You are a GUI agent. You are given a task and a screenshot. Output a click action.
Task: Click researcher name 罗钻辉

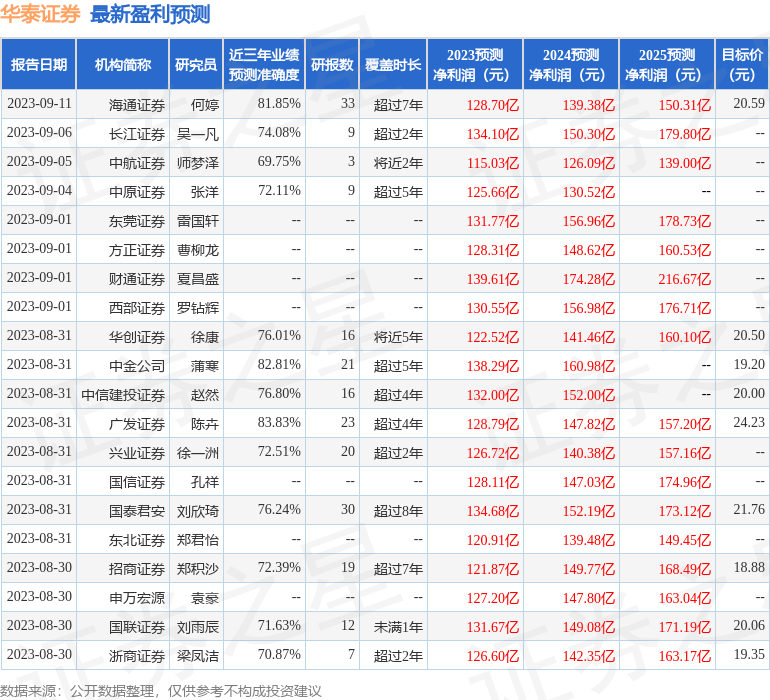click(198, 308)
